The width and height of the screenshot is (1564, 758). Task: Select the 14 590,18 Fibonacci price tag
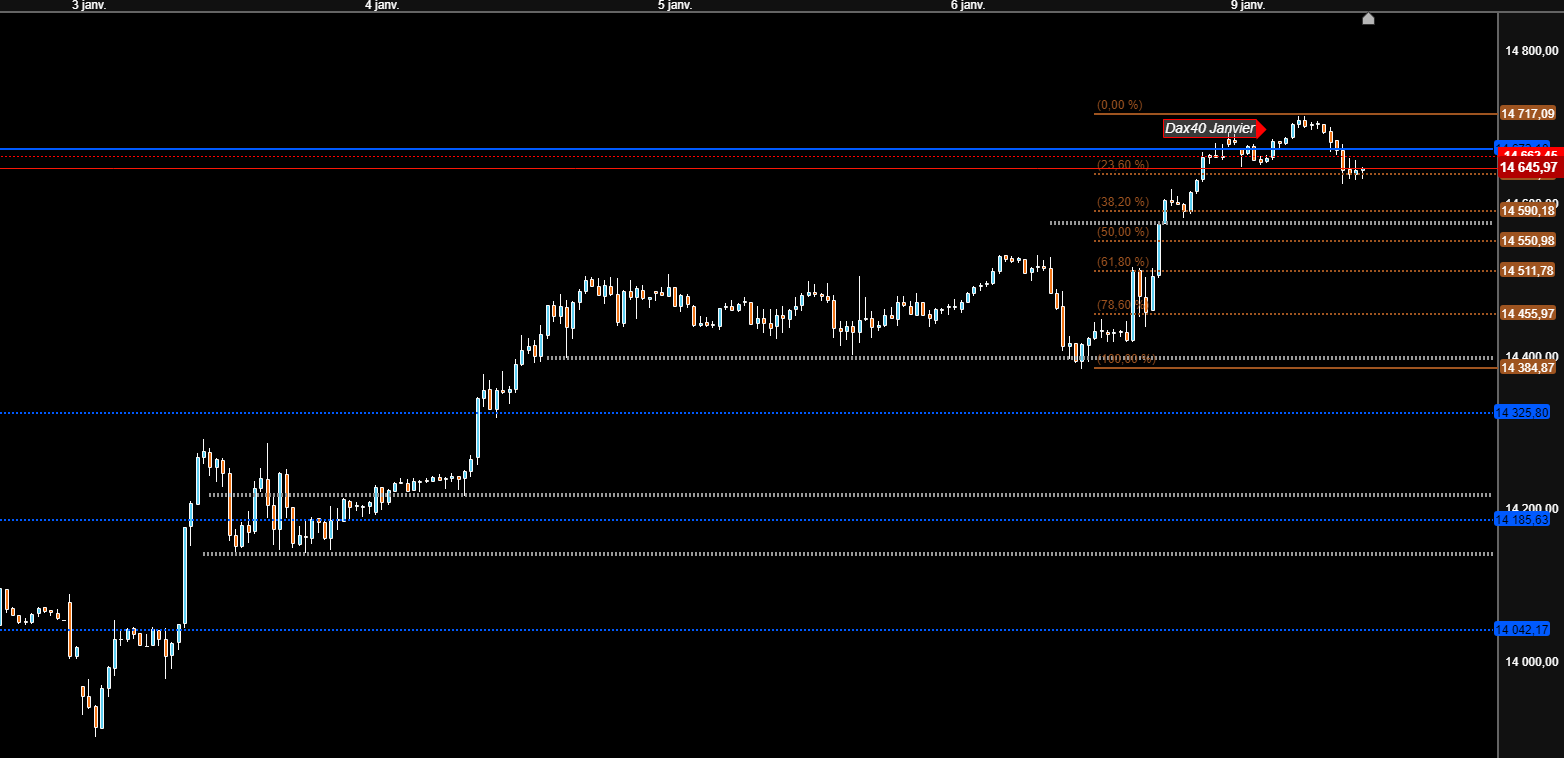coord(1528,210)
